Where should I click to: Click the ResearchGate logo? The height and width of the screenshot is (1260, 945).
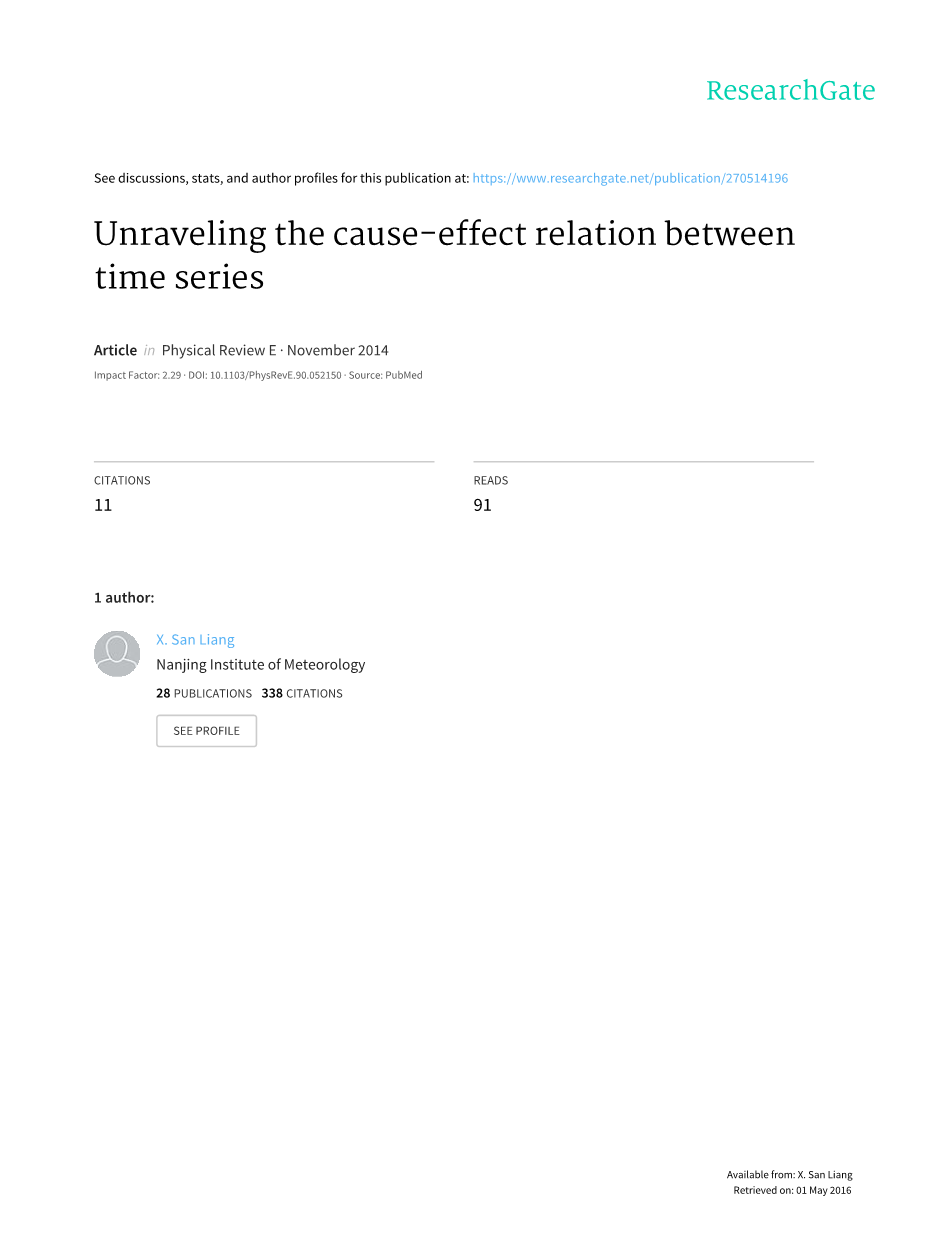pyautogui.click(x=790, y=91)
